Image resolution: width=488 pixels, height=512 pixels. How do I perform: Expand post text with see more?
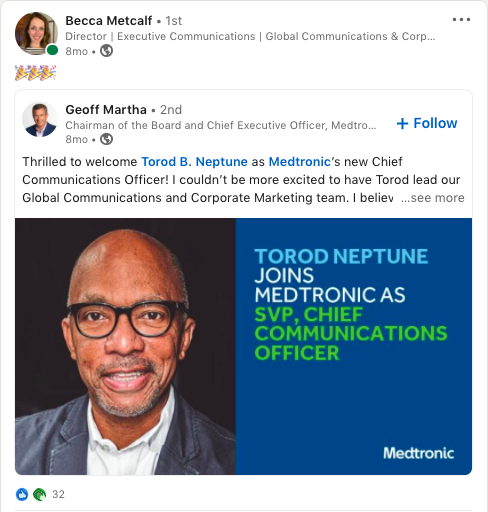(433, 198)
